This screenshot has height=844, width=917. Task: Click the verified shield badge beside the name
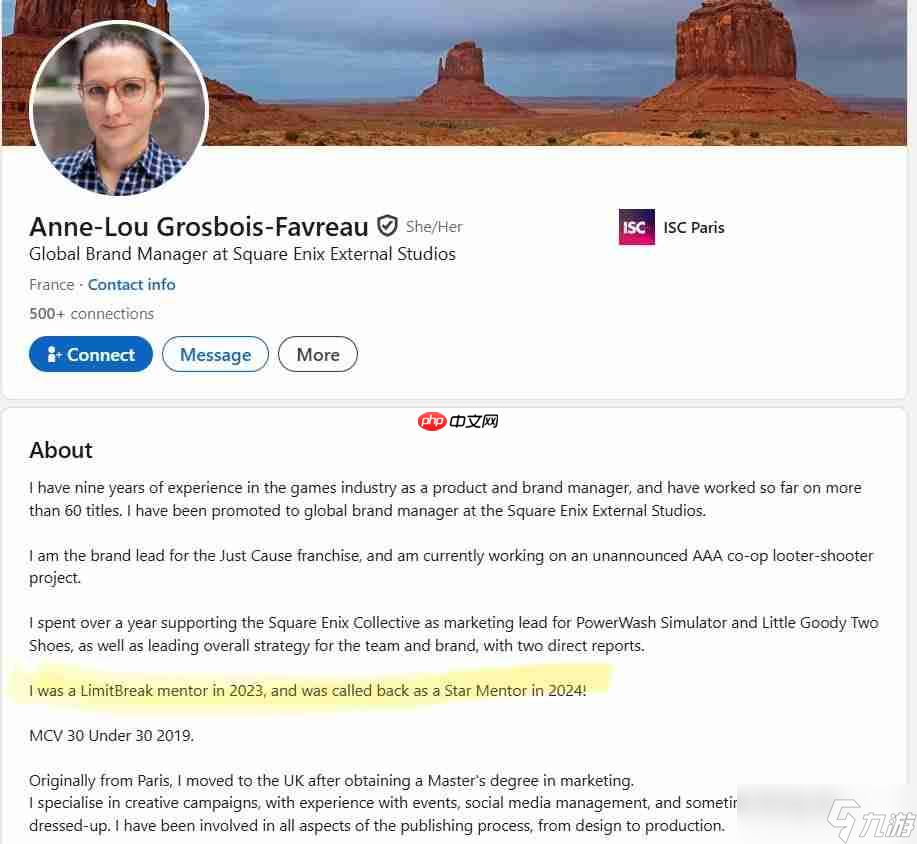387,226
